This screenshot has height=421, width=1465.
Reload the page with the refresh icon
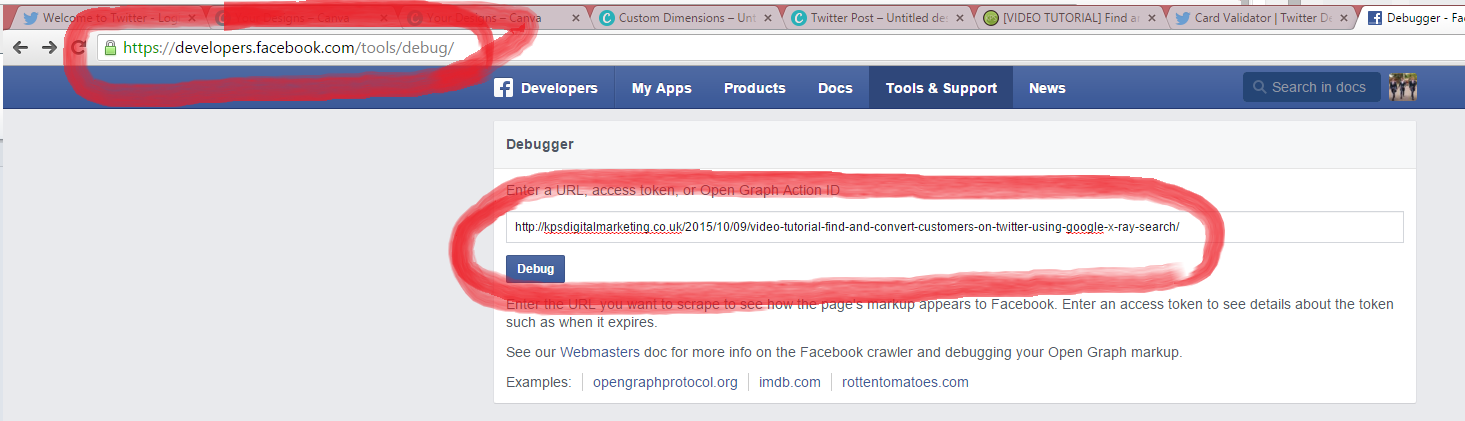click(77, 48)
